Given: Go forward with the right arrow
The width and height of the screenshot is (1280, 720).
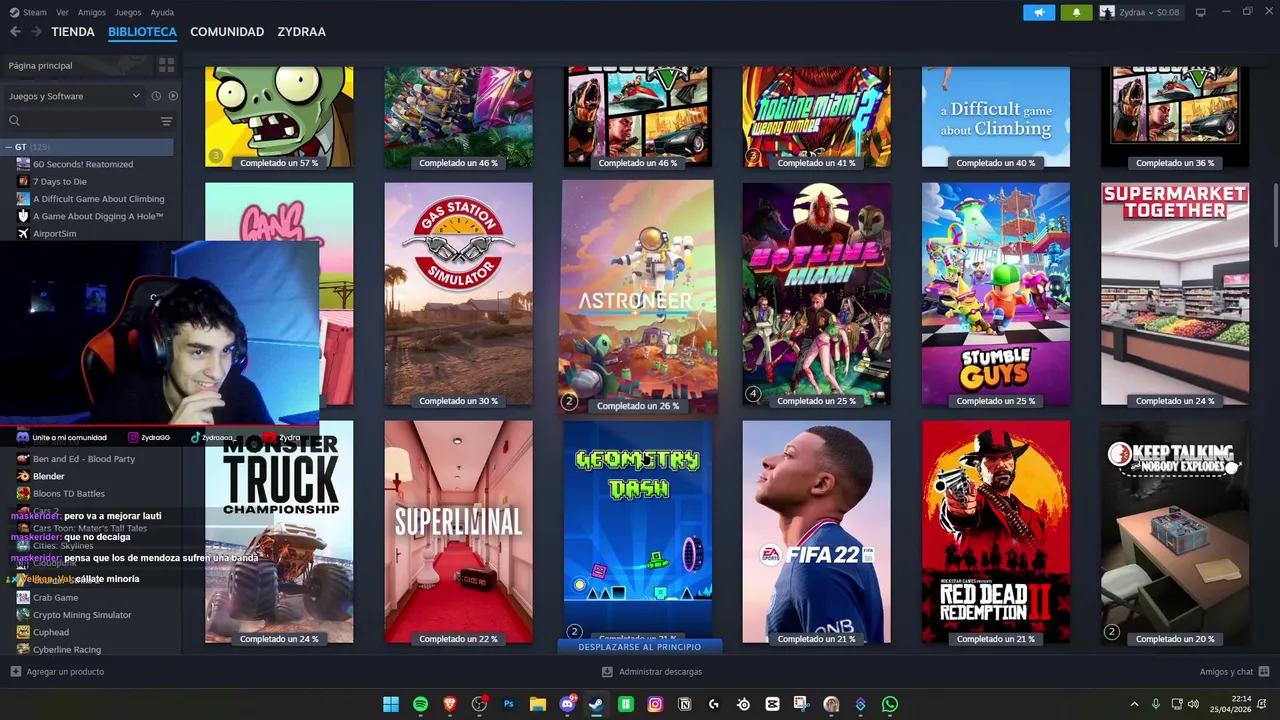Looking at the screenshot, I should point(37,32).
